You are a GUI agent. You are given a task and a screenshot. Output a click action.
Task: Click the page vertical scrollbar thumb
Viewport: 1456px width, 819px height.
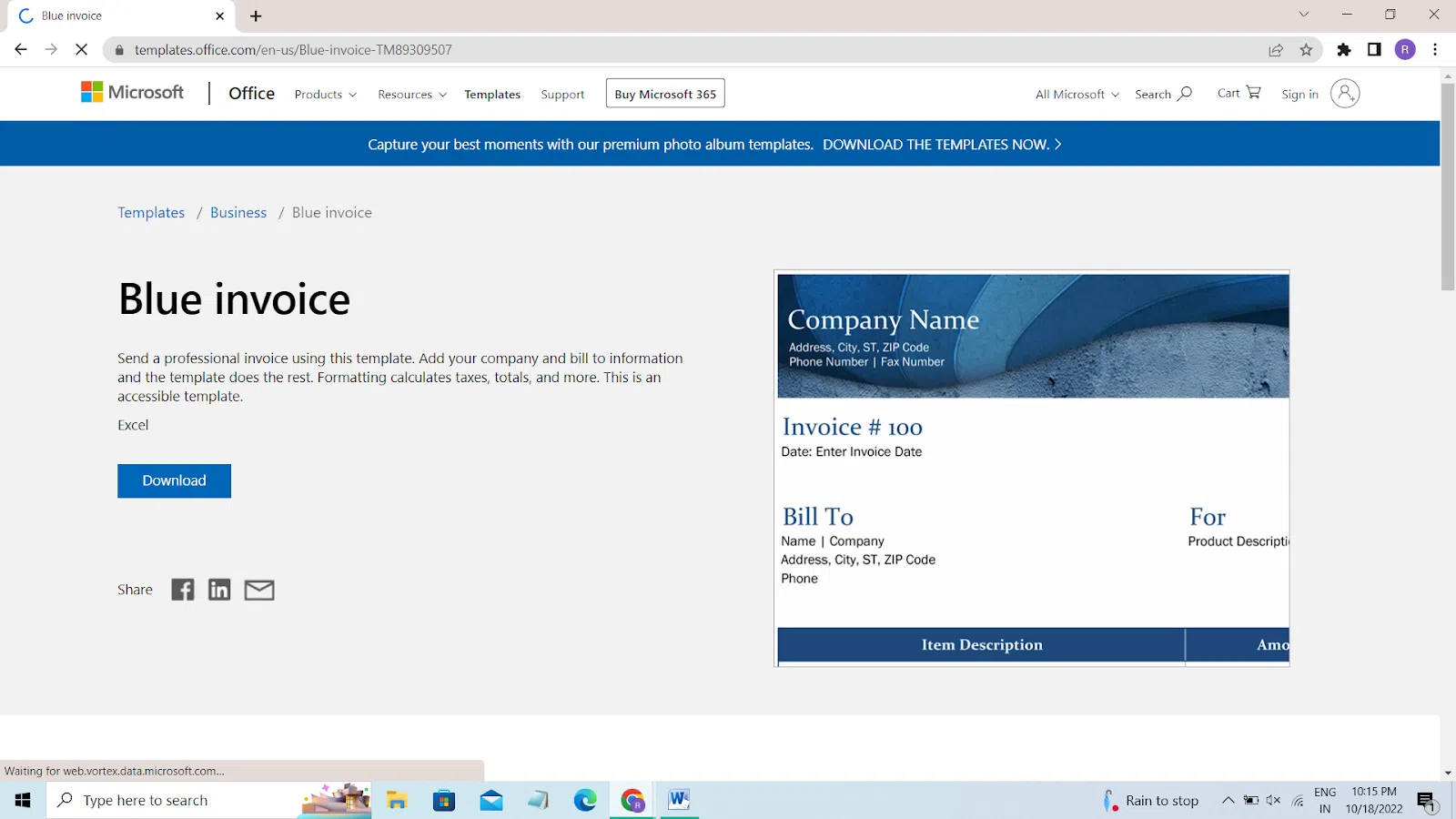(x=1448, y=187)
